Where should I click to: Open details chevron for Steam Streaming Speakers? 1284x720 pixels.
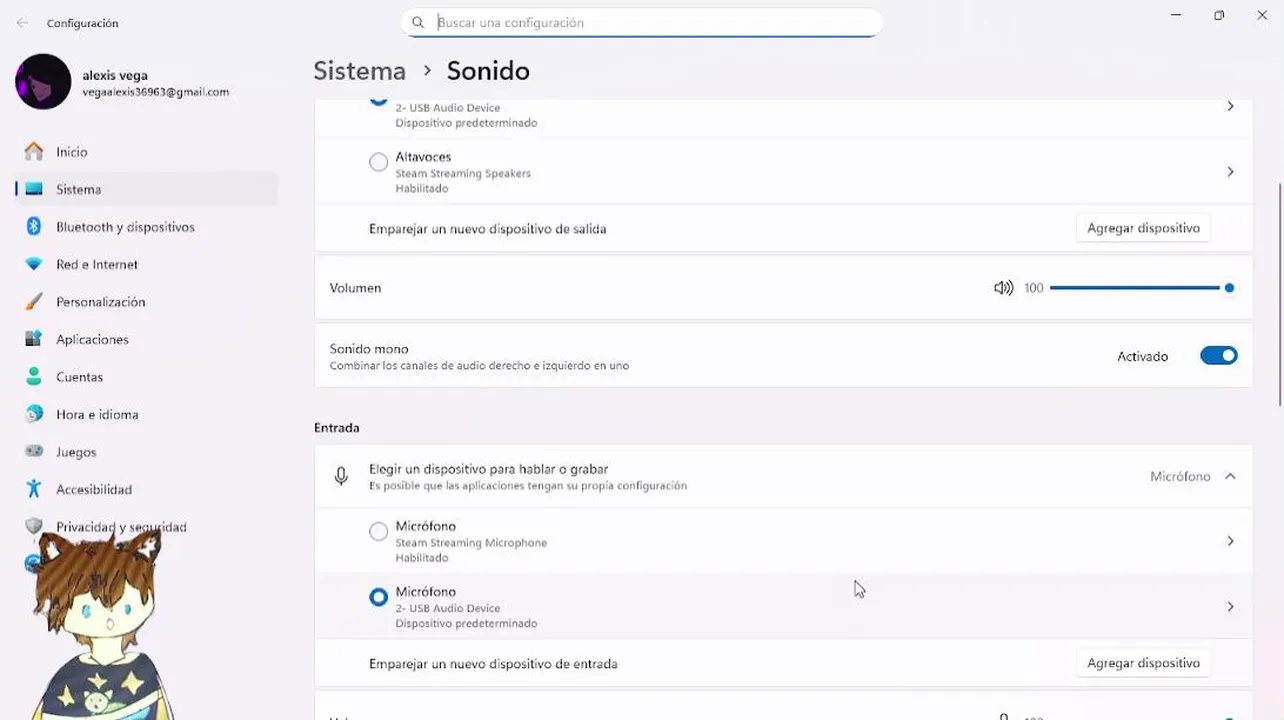[1230, 172]
